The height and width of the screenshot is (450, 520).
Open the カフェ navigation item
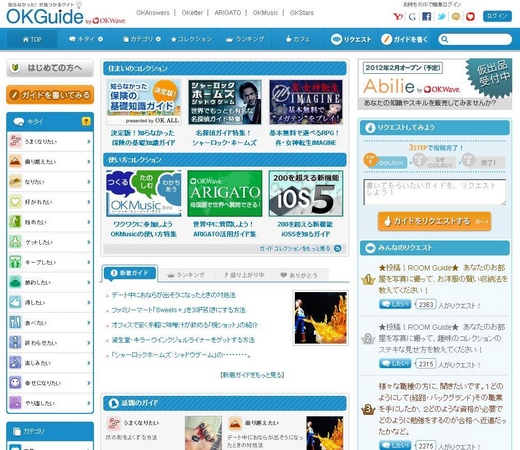298,39
